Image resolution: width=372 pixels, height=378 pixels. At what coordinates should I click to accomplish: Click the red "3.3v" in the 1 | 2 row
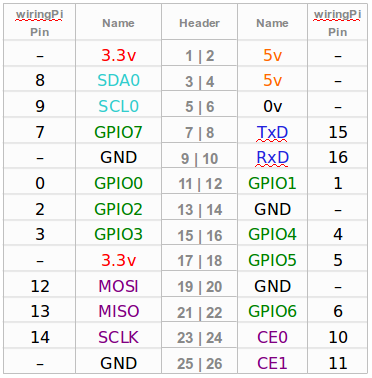[118, 55]
